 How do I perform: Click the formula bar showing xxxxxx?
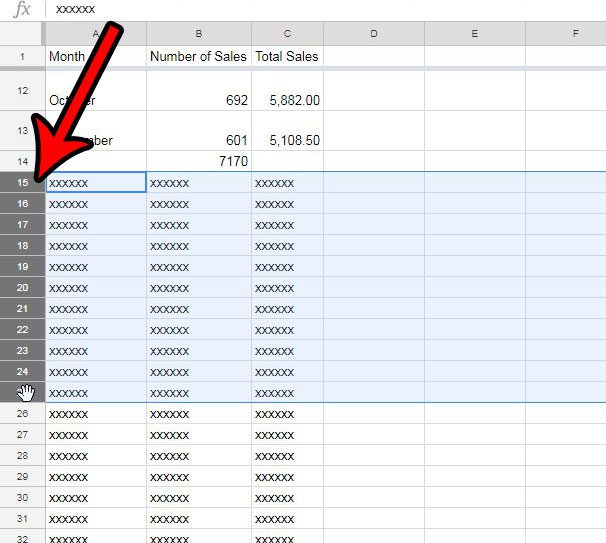[300, 10]
